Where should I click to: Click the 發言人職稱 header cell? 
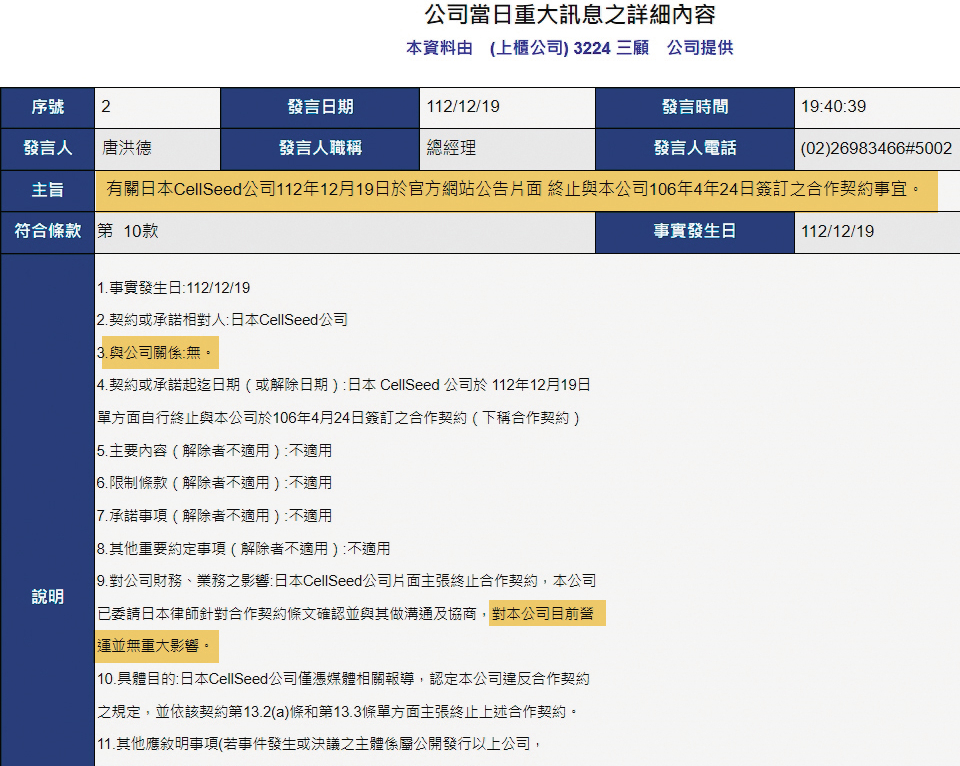point(320,149)
